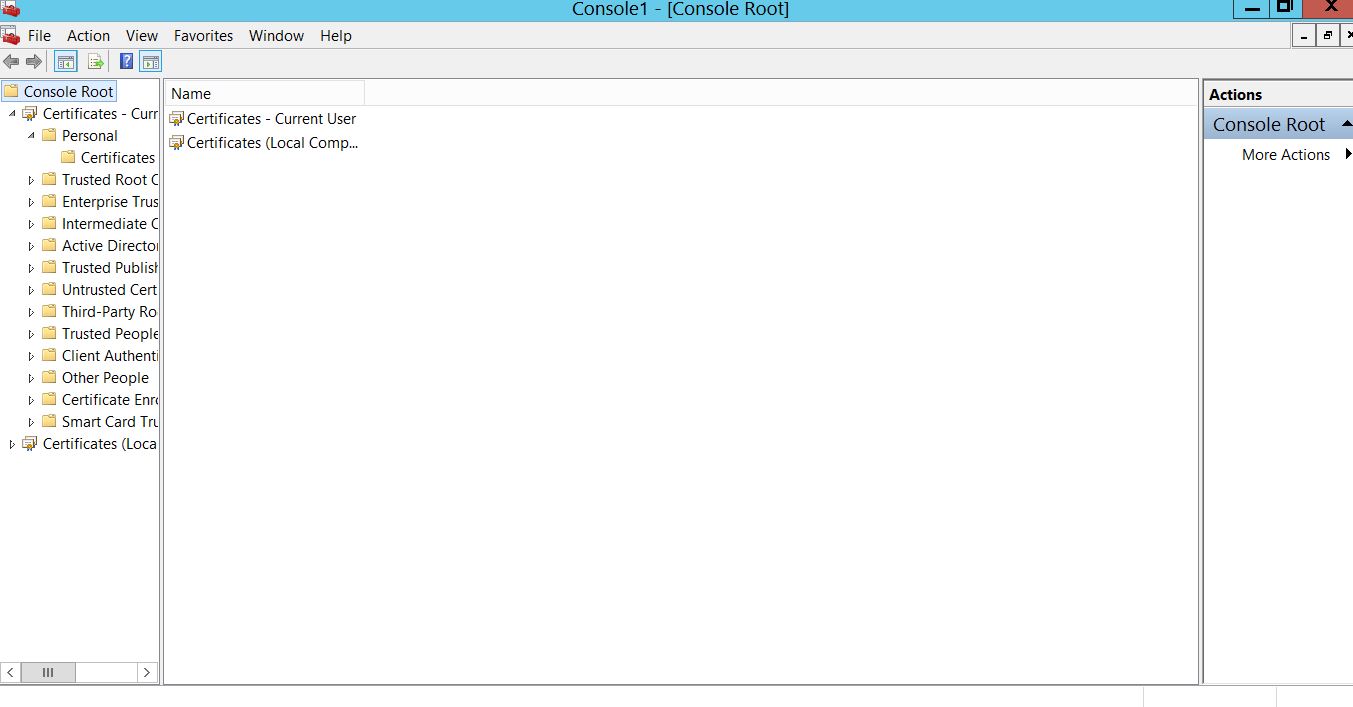Open the Window menu
The image size is (1353, 707).
click(276, 35)
